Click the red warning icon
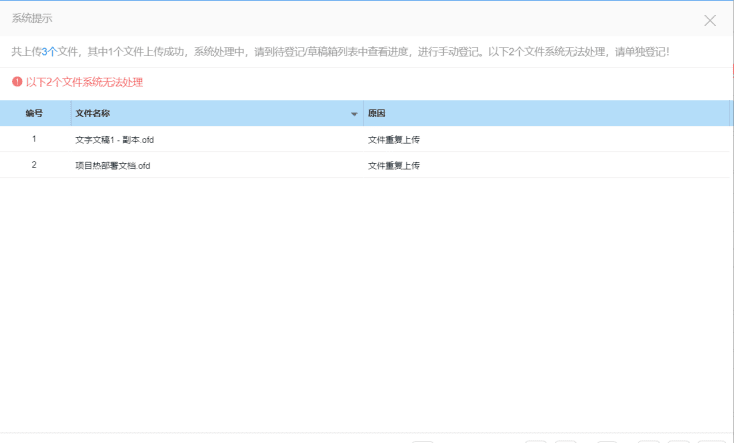Viewport: 735px width, 443px height. pos(17,82)
